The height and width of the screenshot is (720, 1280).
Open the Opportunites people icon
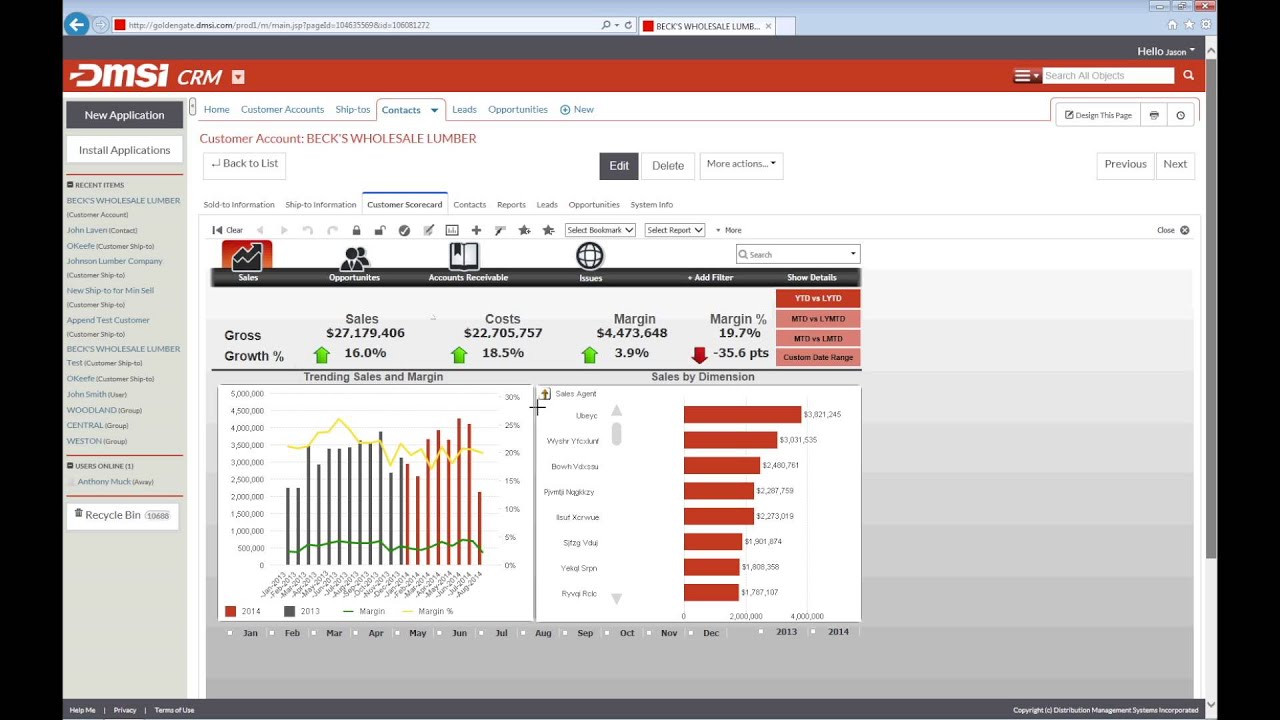[354, 259]
